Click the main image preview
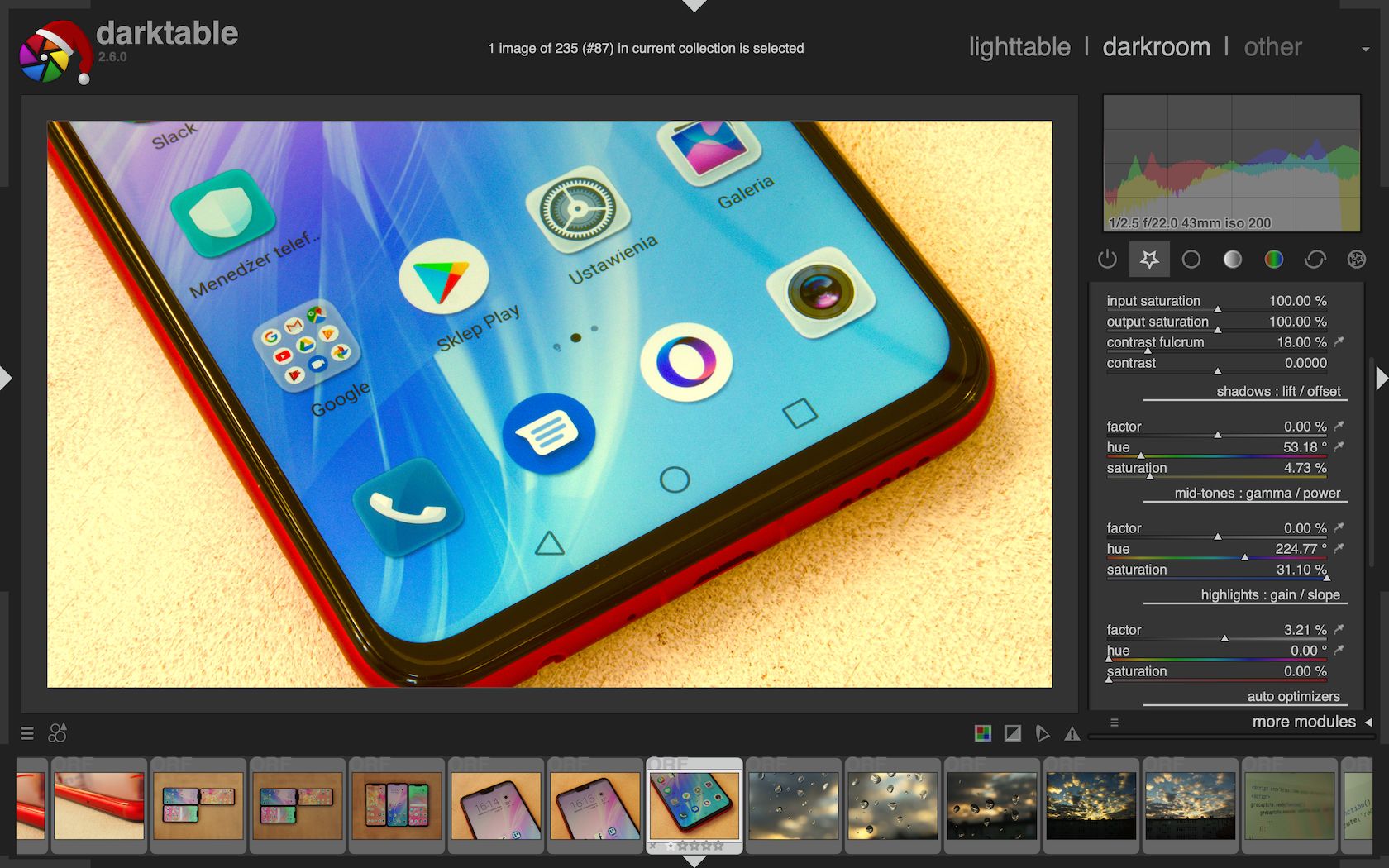Viewport: 1389px width, 868px height. (x=550, y=404)
